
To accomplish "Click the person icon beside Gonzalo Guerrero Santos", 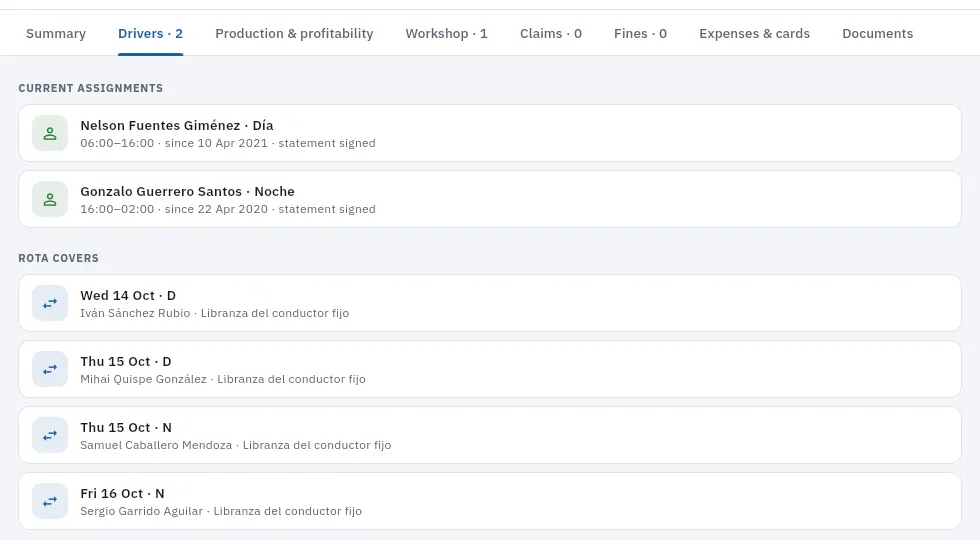I will pos(50,199).
